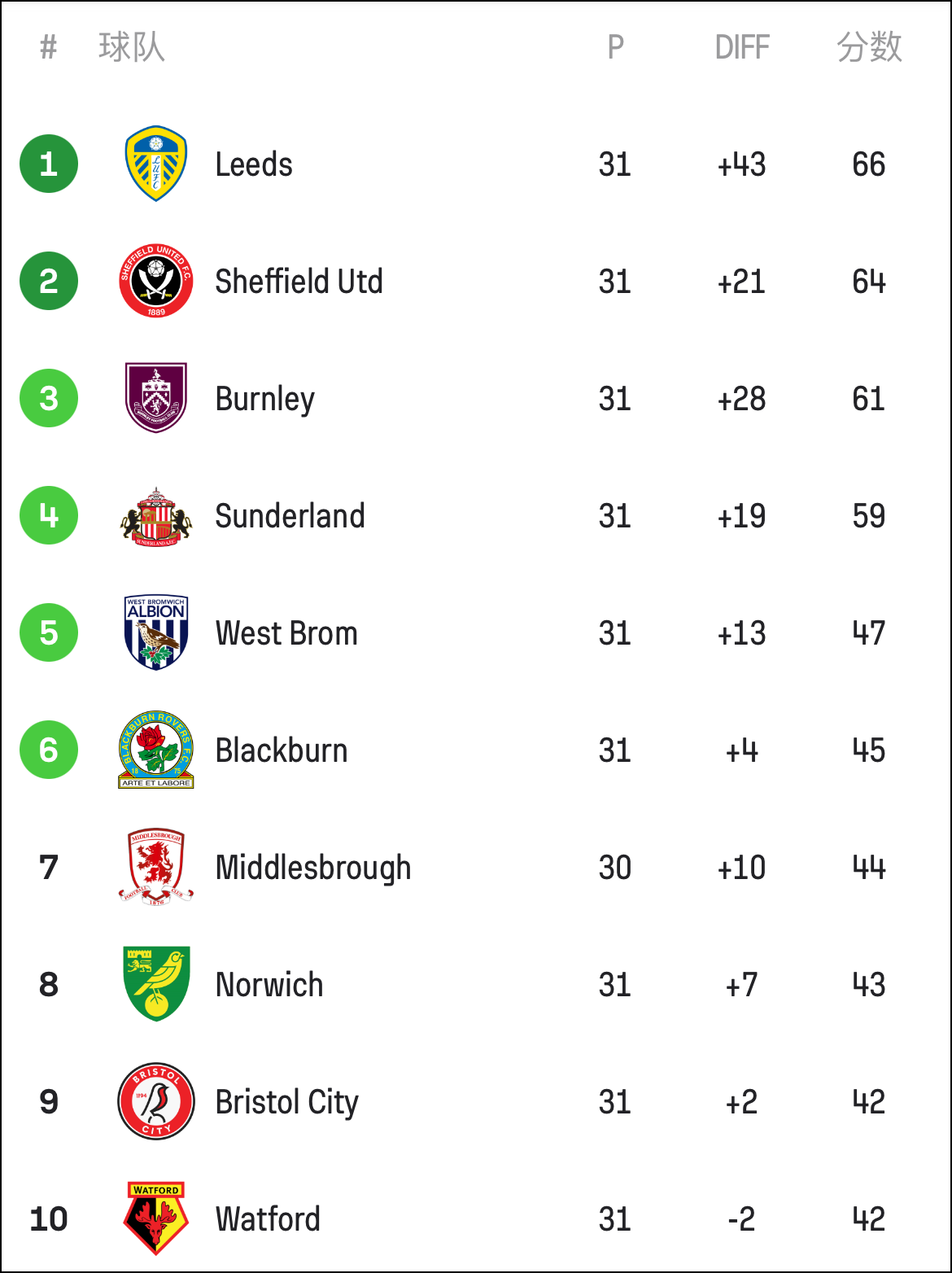Select the Watford club crest
The height and width of the screenshot is (1273, 952).
coord(156,1218)
